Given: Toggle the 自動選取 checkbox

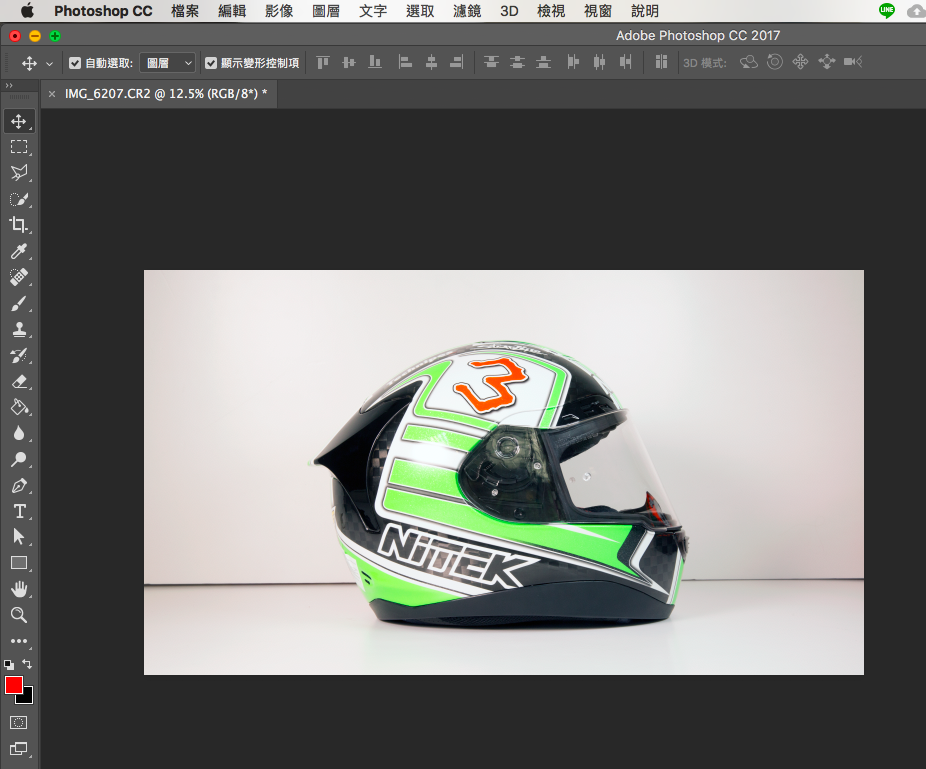Looking at the screenshot, I should coord(75,63).
